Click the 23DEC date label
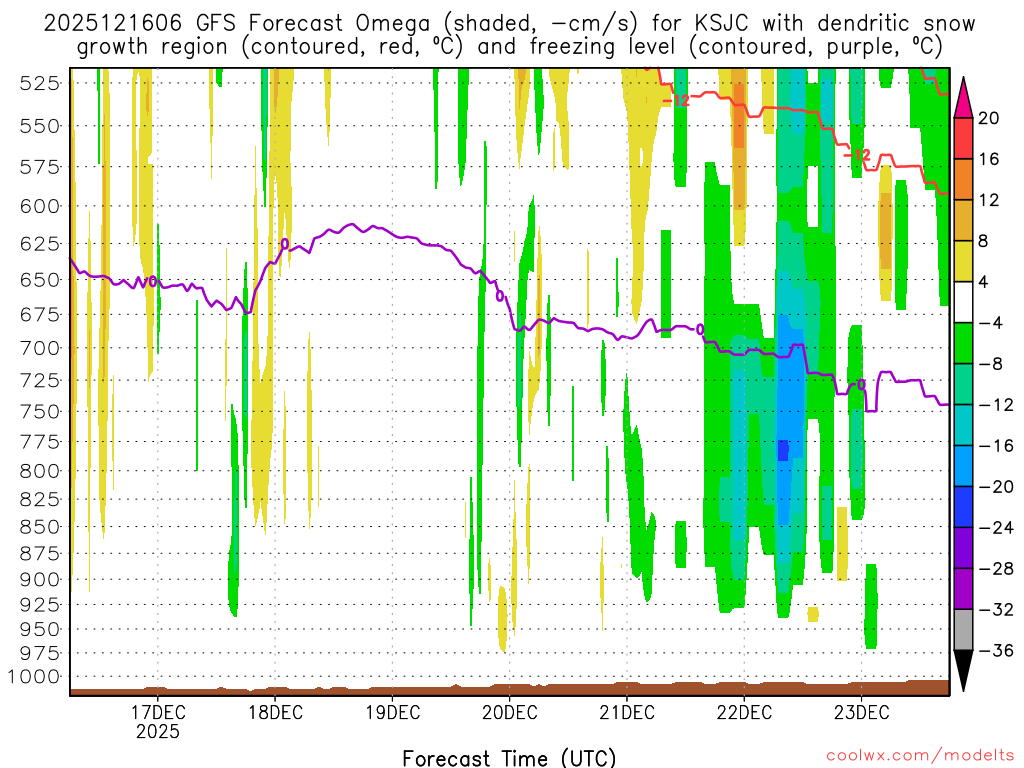Image resolution: width=1024 pixels, height=768 pixels. click(861, 712)
